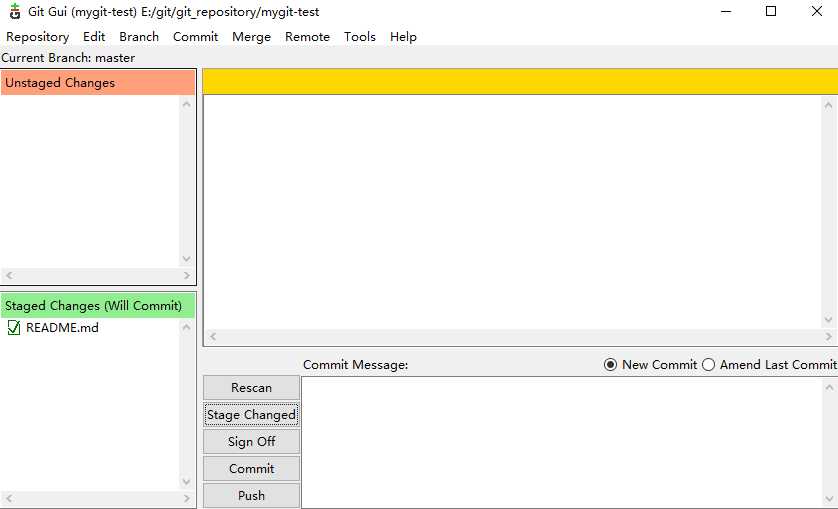
Task: Click the Staged Changes (Will Commit) header
Action: pos(98,306)
